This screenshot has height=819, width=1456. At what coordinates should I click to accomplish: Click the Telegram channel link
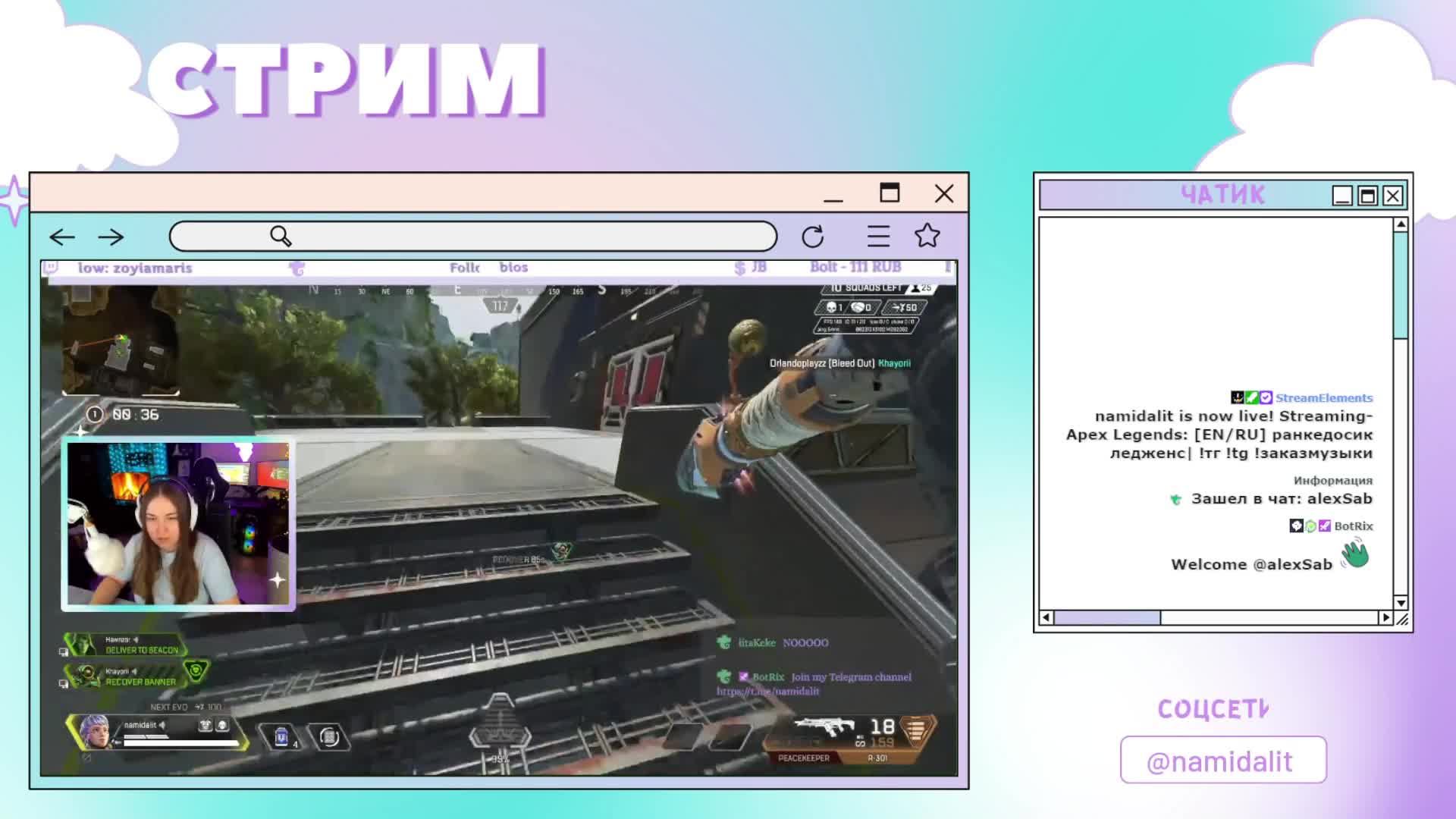click(x=767, y=692)
